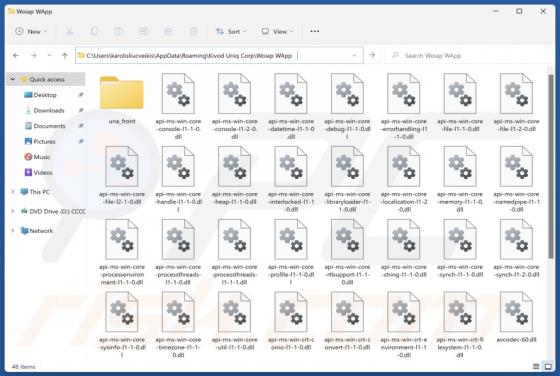
Task: Click the Delete trash icon in toolbar
Action: point(193,31)
